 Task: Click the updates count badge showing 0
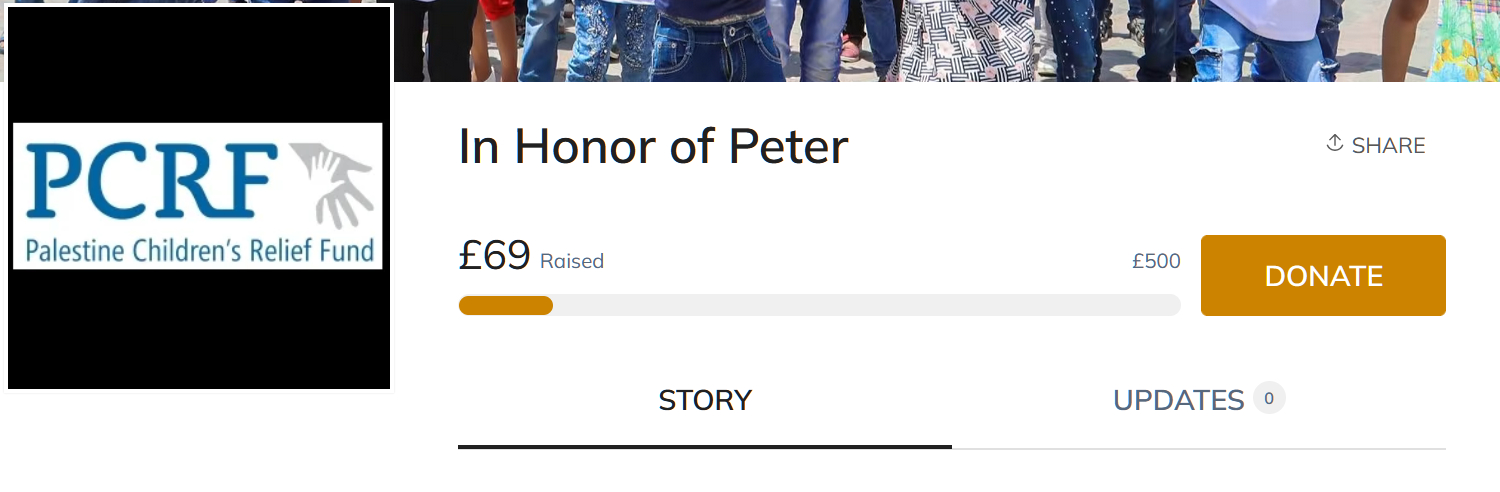[1269, 398]
